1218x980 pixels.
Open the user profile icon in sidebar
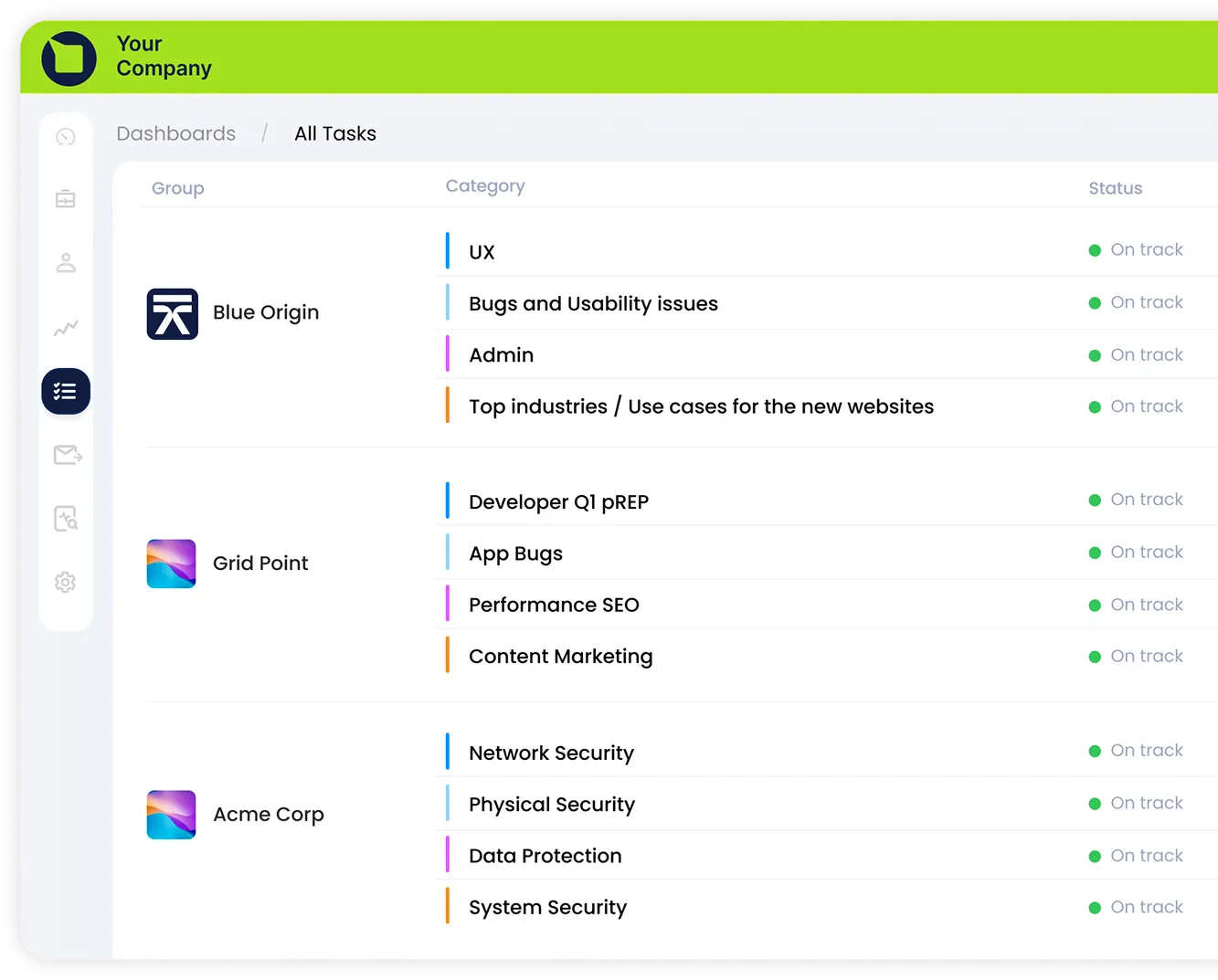[66, 263]
